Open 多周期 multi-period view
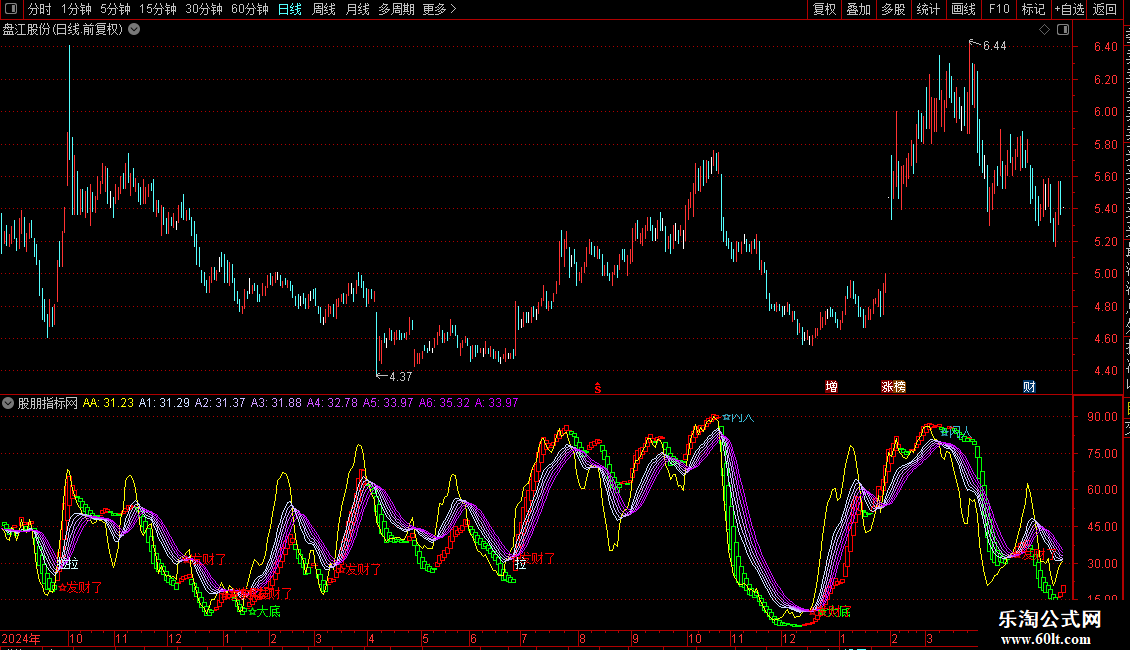 pos(396,9)
